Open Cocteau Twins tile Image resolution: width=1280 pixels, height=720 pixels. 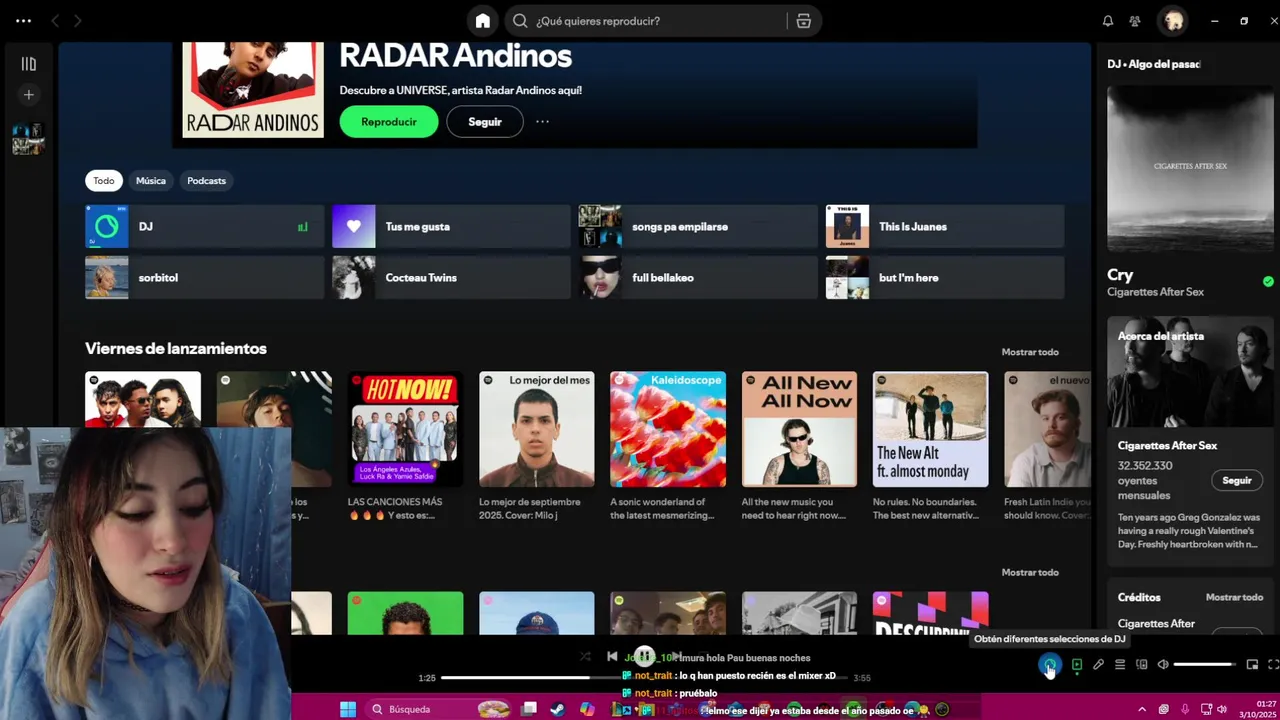[451, 278]
